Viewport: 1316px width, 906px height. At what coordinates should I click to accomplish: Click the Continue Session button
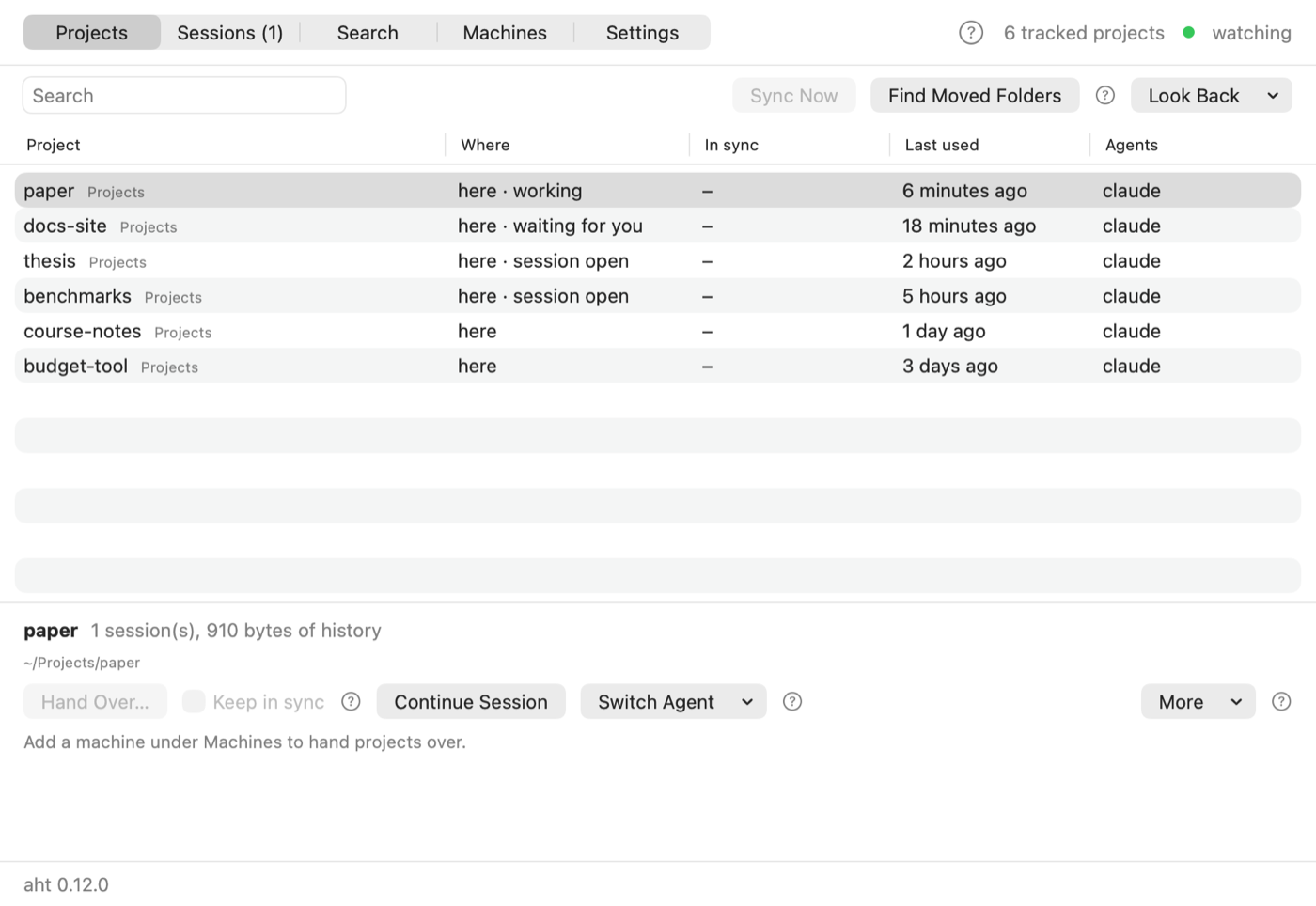coord(471,701)
